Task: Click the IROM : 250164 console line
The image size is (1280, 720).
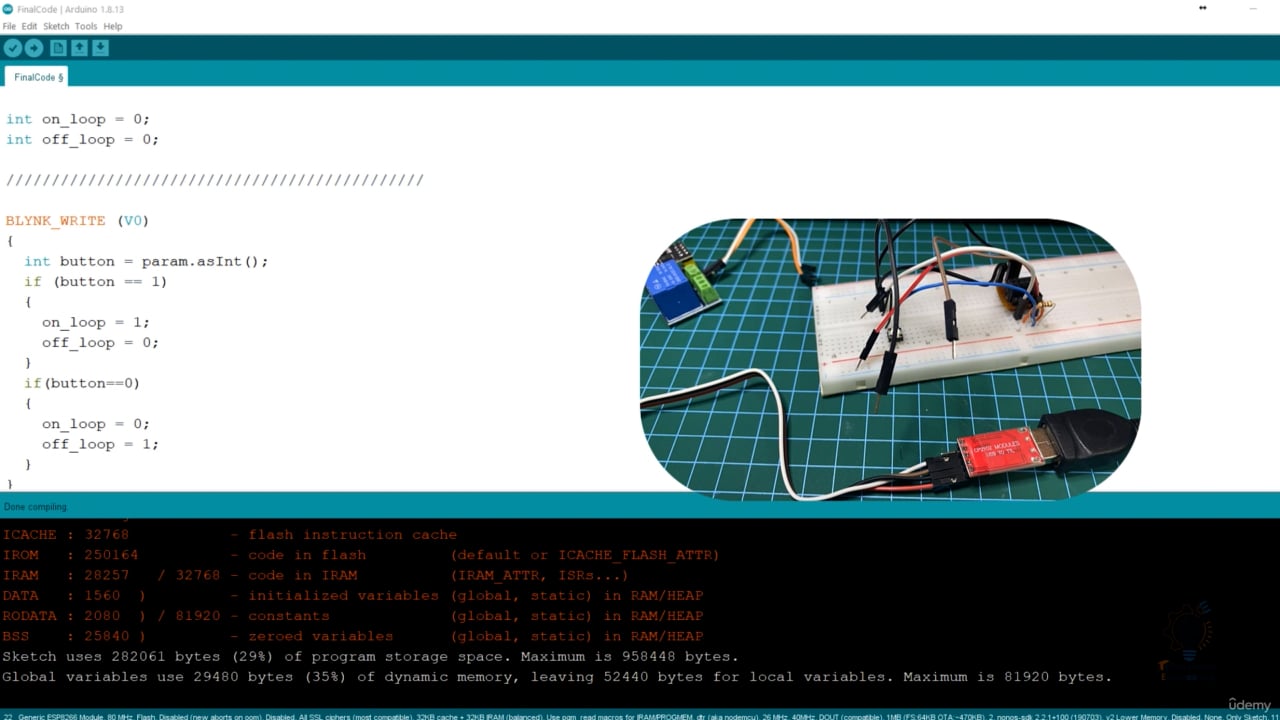Action: click(x=360, y=555)
